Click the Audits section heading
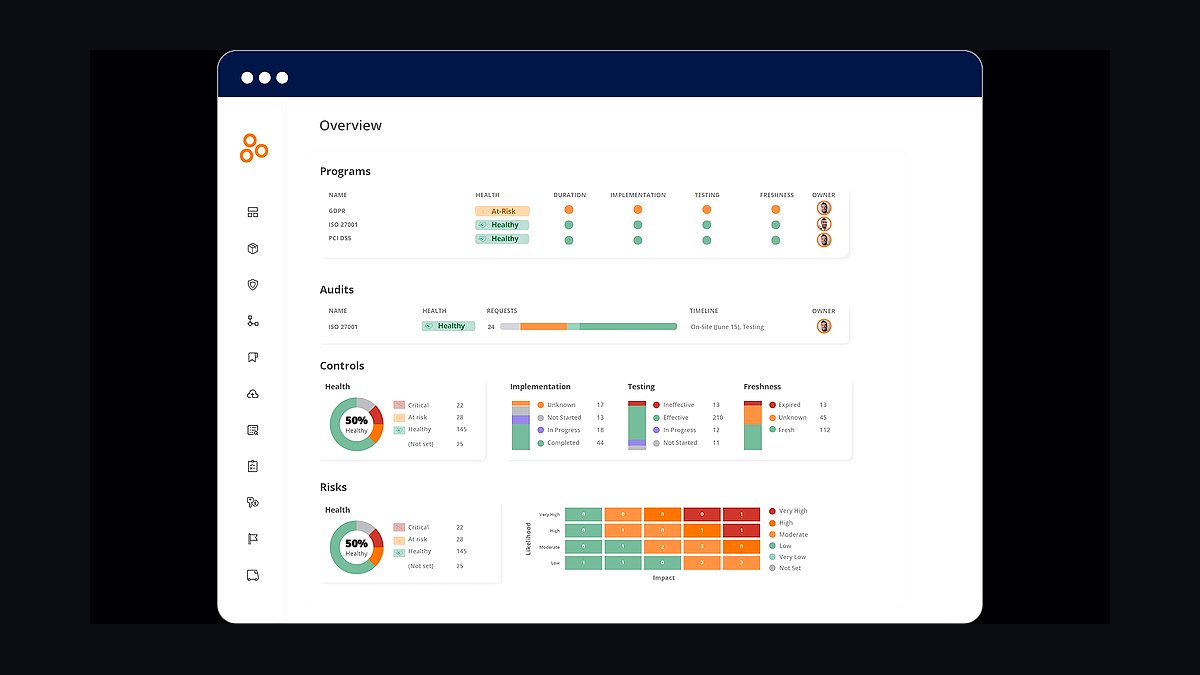The image size is (1200, 675). pos(337,290)
